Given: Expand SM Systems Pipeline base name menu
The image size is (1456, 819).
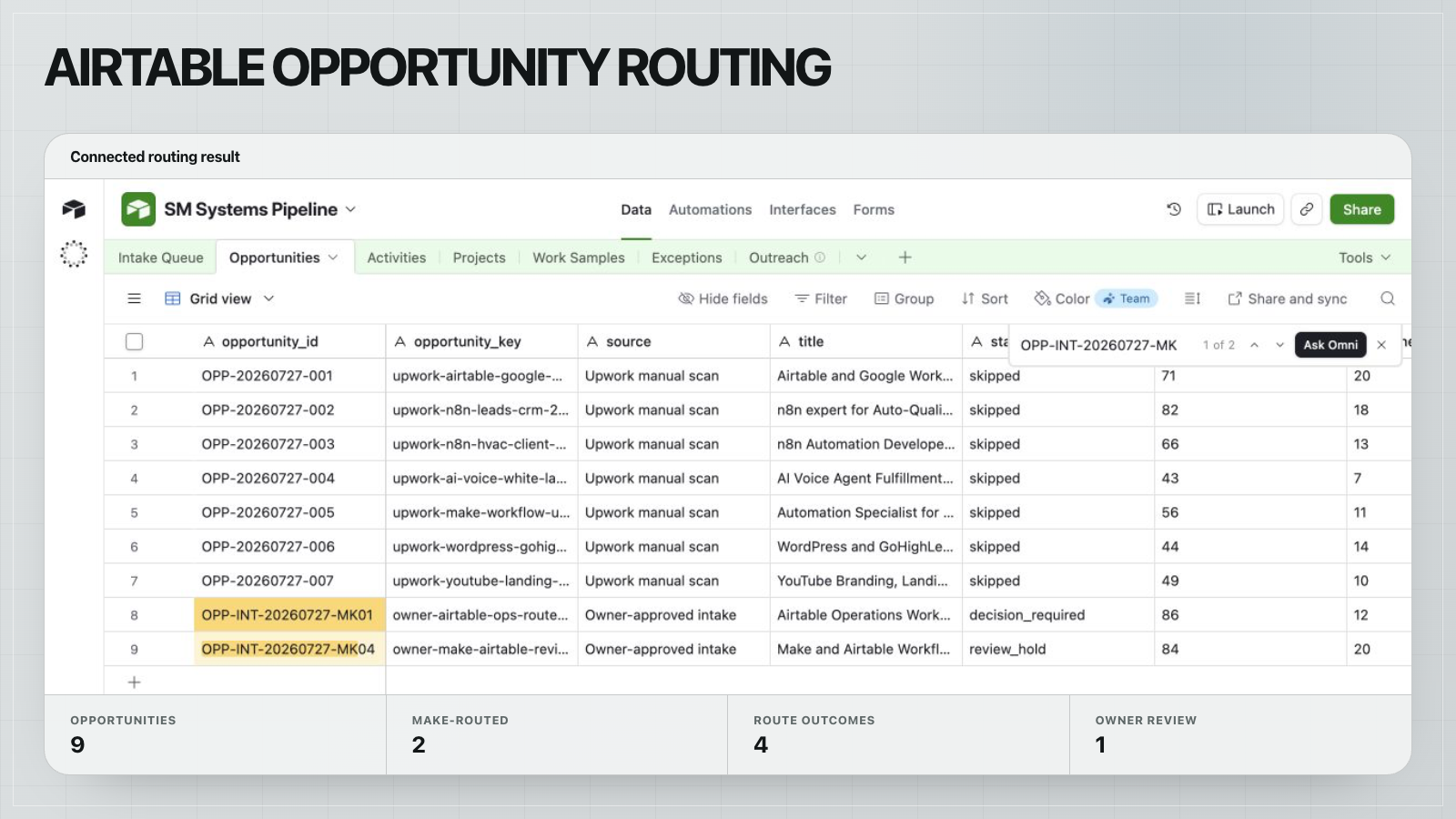Looking at the screenshot, I should (350, 209).
